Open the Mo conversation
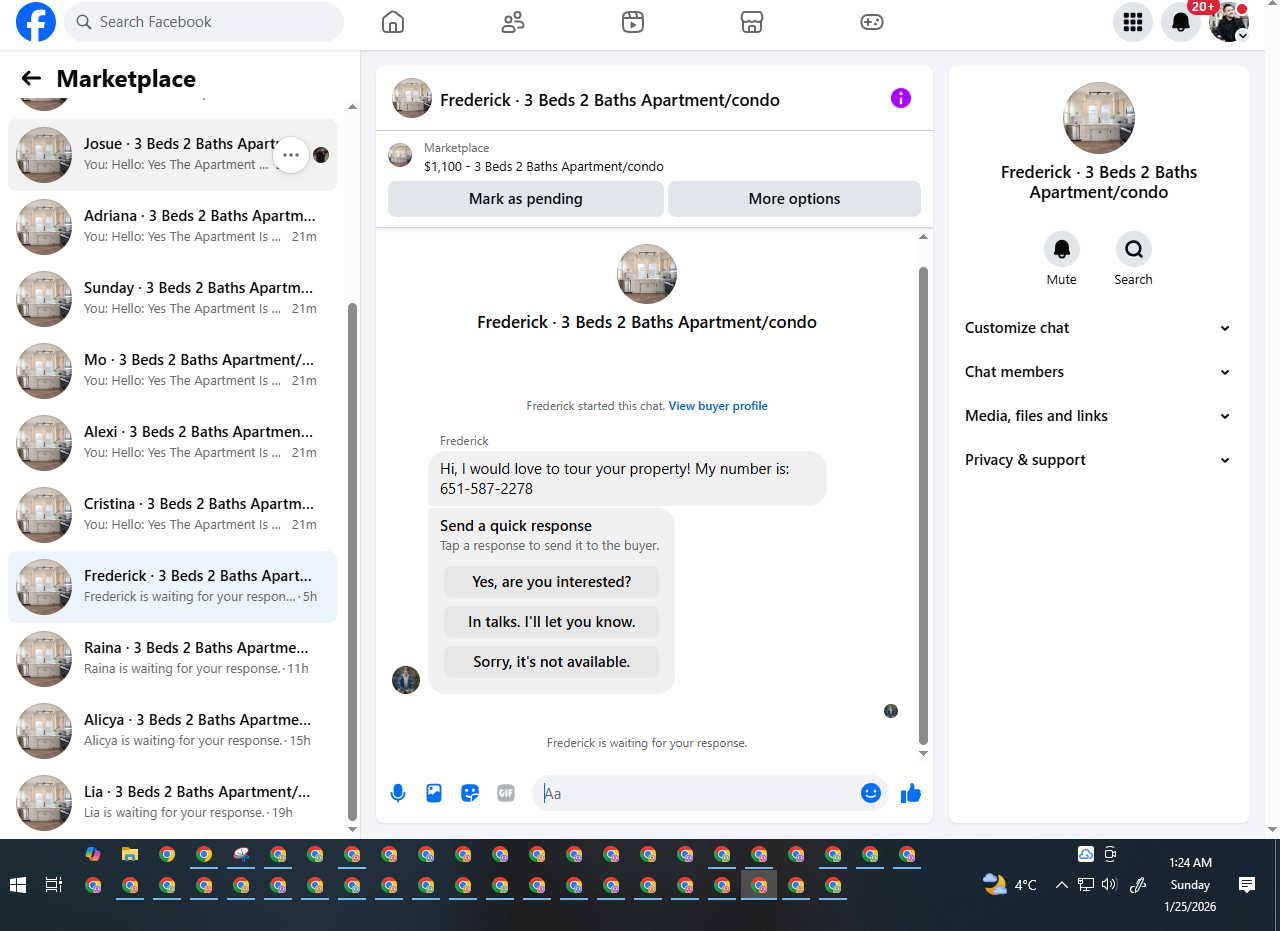This screenshot has width=1280, height=931. coord(172,371)
